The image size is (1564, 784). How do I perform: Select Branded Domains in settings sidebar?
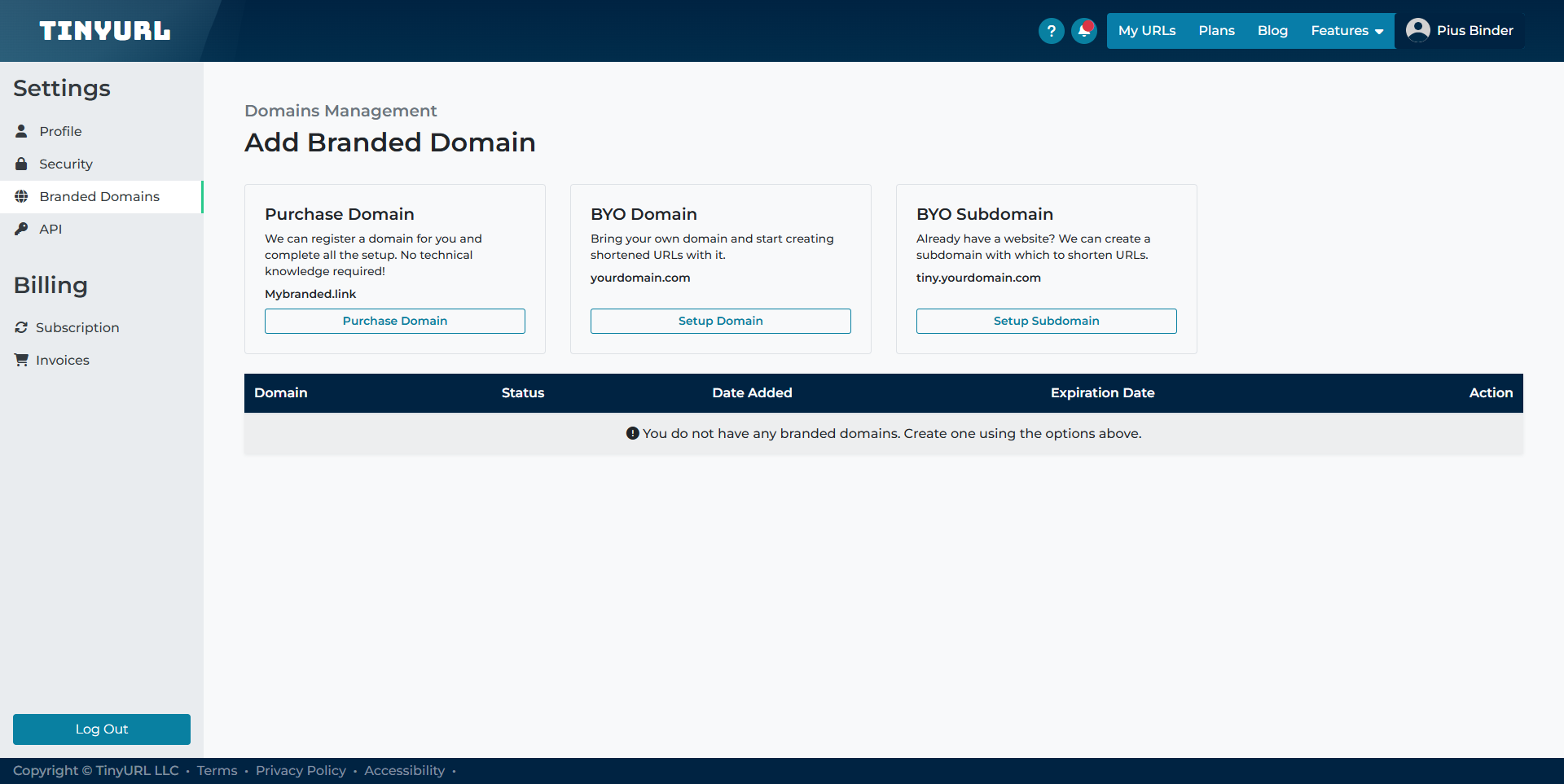99,196
